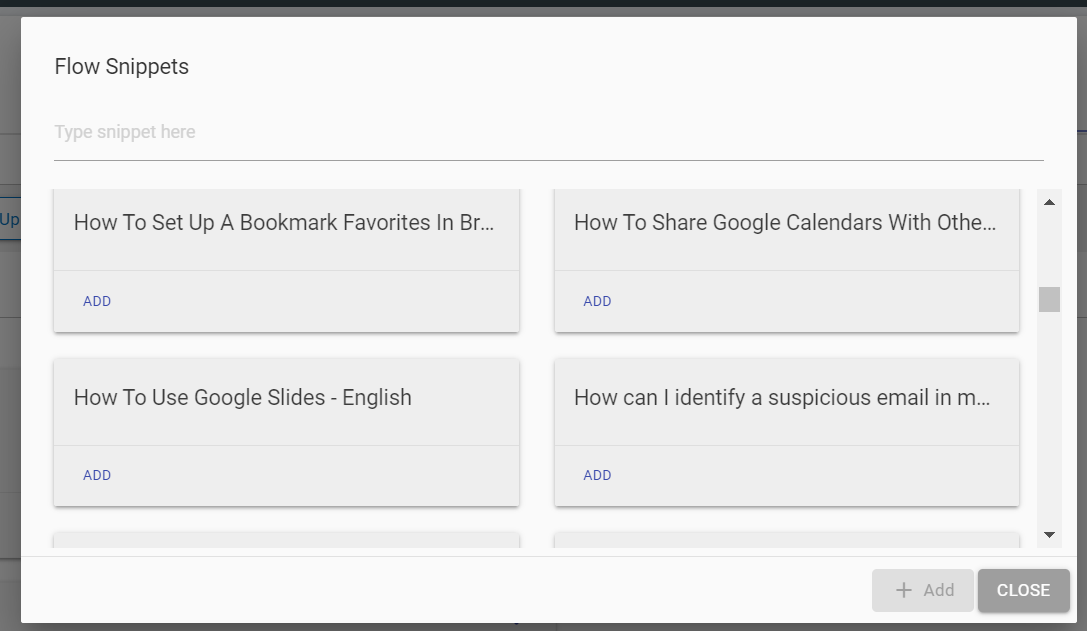Image resolution: width=1087 pixels, height=631 pixels.
Task: Click the partially visible card at bottom right
Action: 786,541
